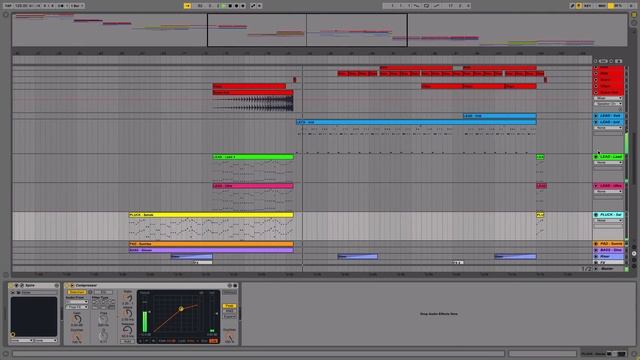Toggle Info View icon at bottom left
Image resolution: width=640 pixels, height=360 pixels.
(5, 353)
